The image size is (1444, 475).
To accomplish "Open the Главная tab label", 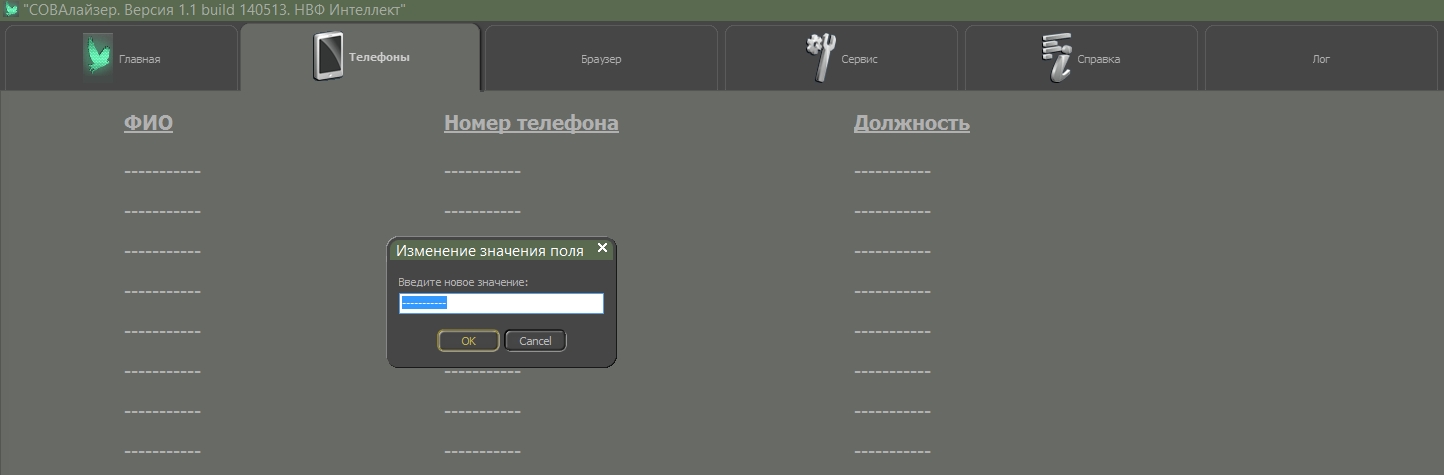I will (139, 59).
